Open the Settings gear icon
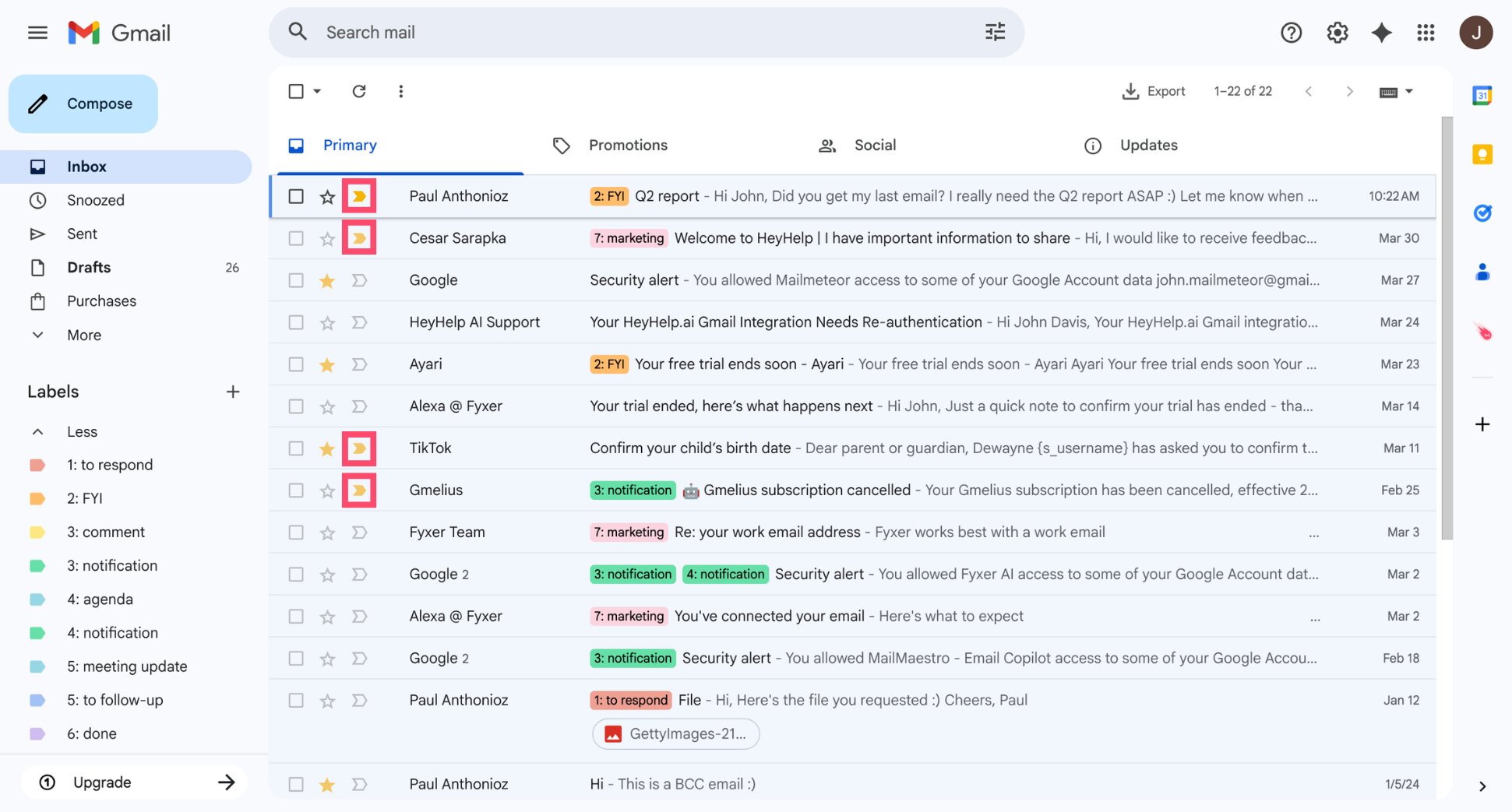 (1337, 33)
